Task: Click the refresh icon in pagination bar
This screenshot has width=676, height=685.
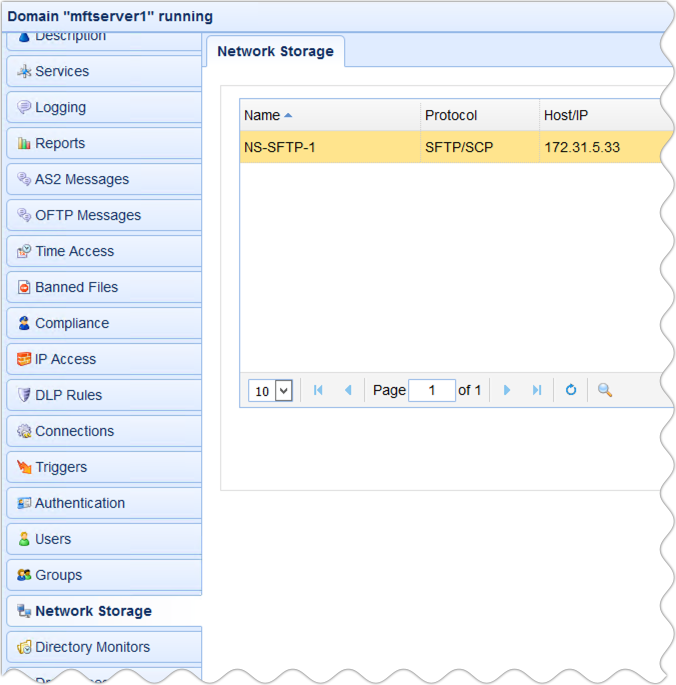Action: [x=571, y=391]
